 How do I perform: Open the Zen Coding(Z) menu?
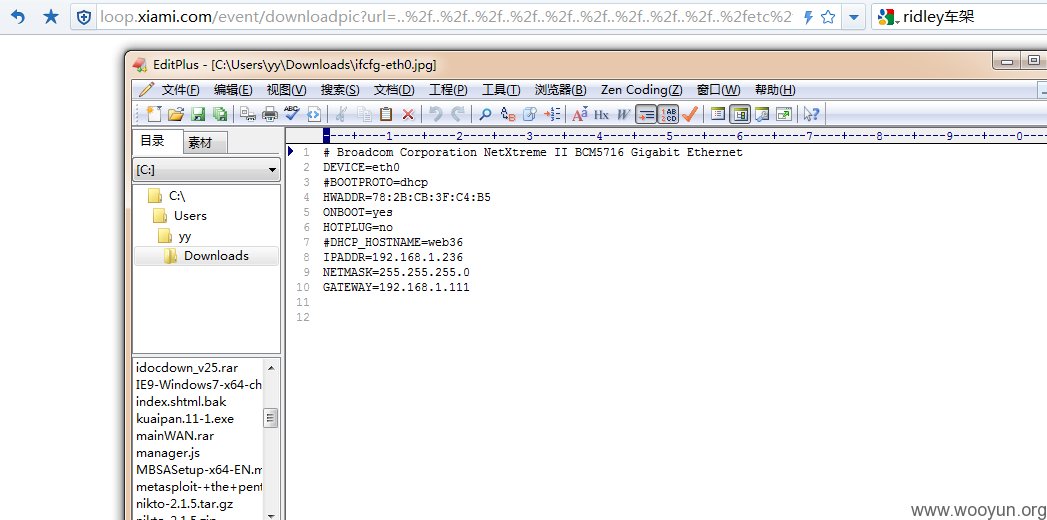[642, 90]
